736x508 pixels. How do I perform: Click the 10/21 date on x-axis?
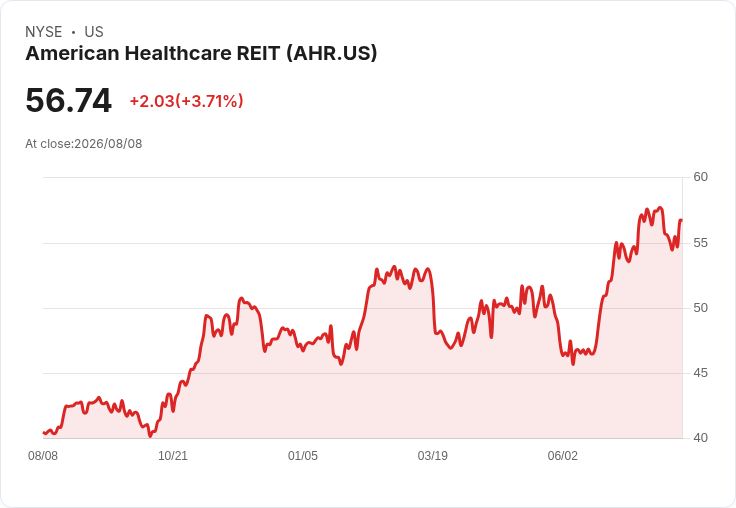[x=173, y=456]
